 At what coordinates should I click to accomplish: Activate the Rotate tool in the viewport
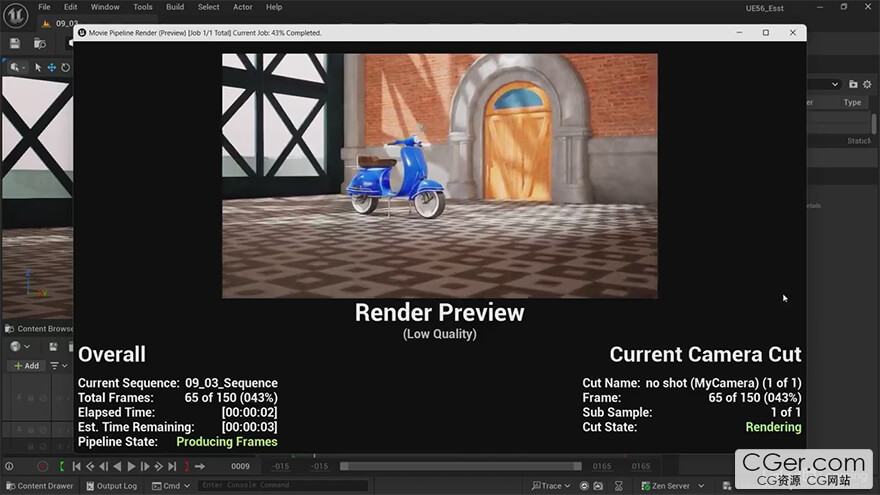[66, 68]
